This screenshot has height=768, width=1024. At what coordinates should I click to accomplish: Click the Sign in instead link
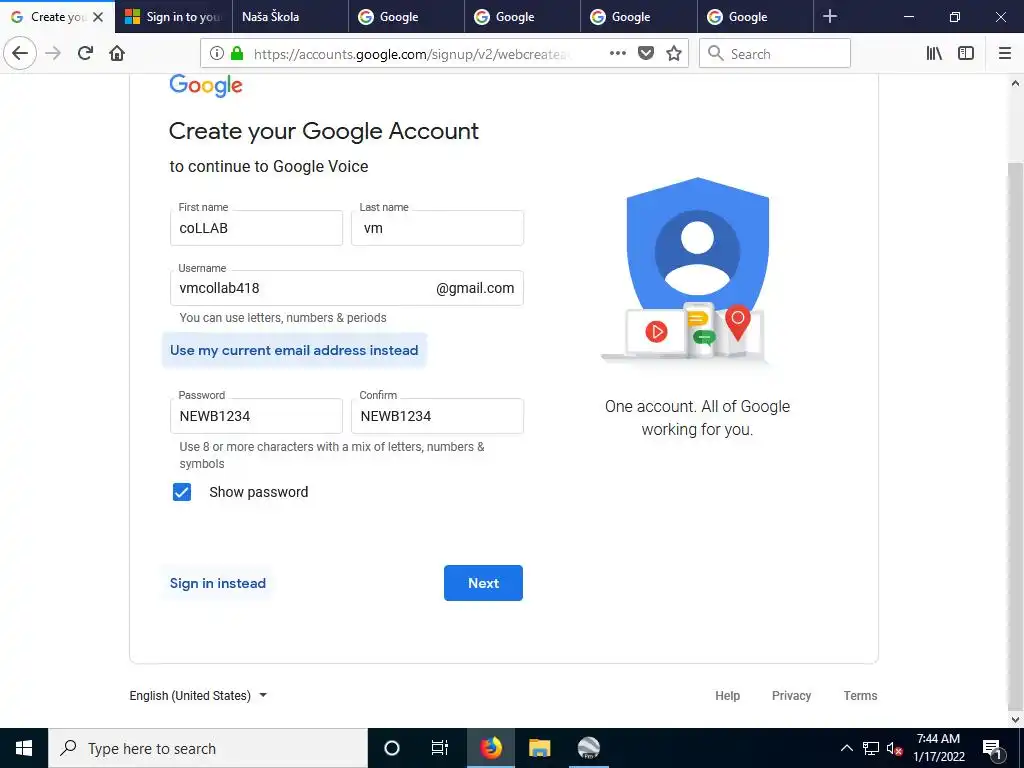tap(217, 583)
